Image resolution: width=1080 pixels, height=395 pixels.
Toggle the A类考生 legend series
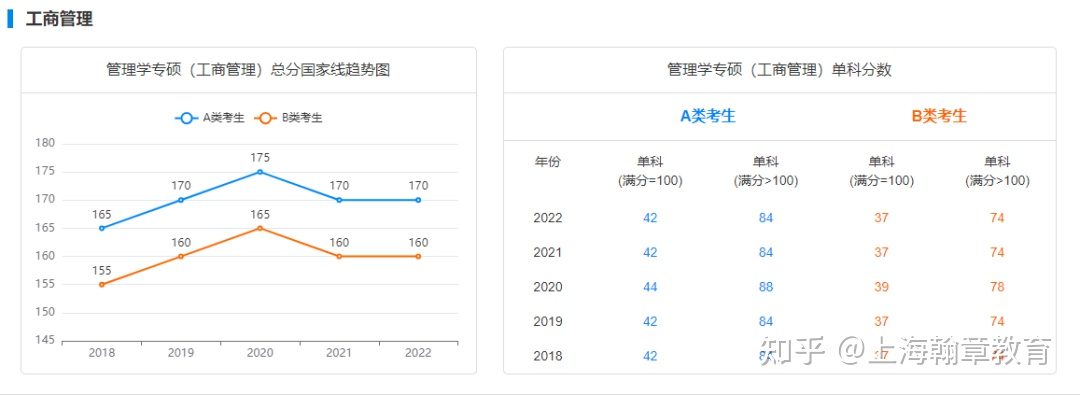[210, 118]
